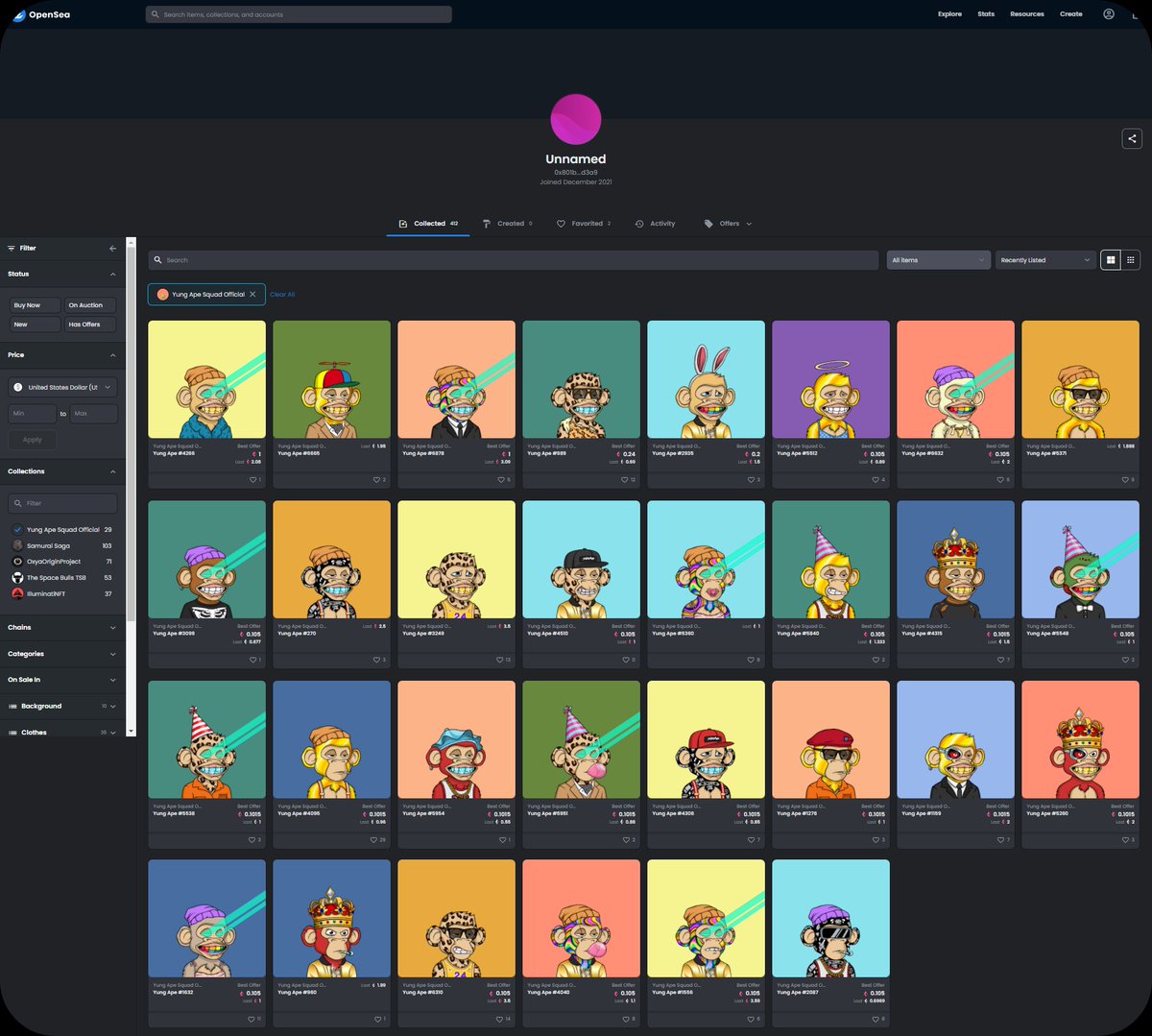This screenshot has height=1036, width=1152.
Task: Select the Samurai Saga collection filter
Action: pos(62,545)
